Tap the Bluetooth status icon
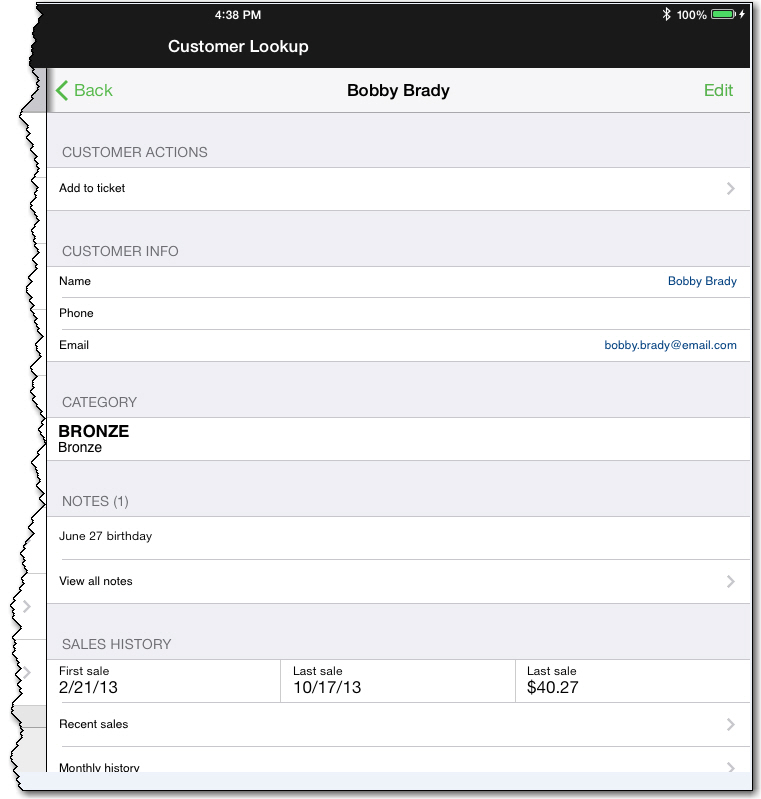This screenshot has height=799, width=761. 666,14
